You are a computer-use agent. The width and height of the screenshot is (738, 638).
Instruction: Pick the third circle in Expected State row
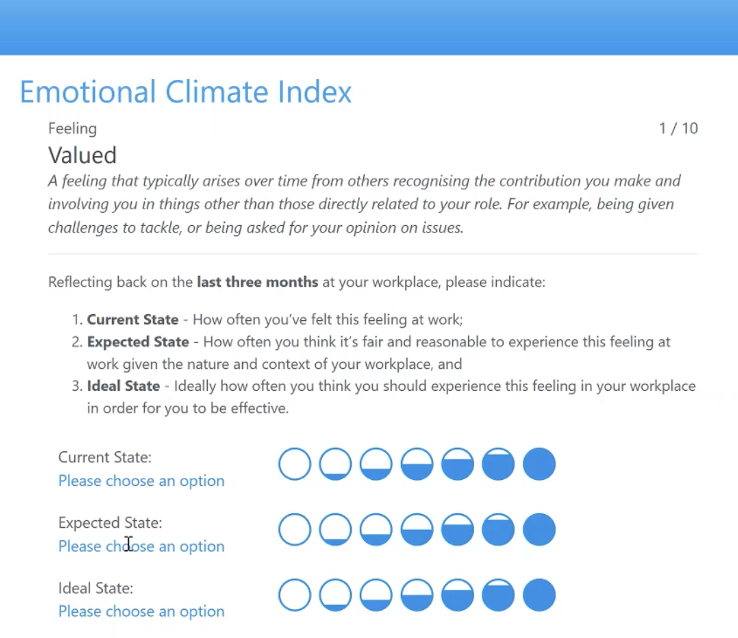376,529
